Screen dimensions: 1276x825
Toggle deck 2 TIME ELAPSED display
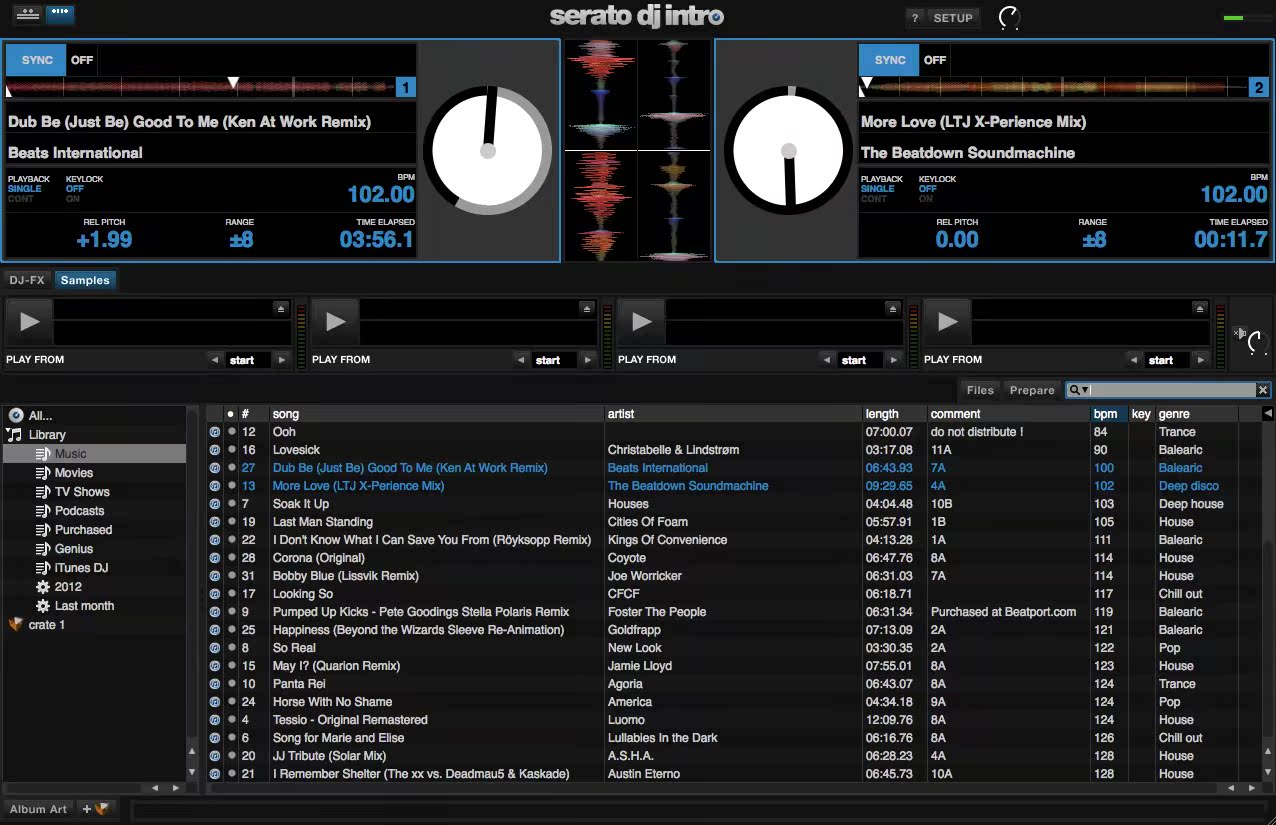pos(1230,240)
